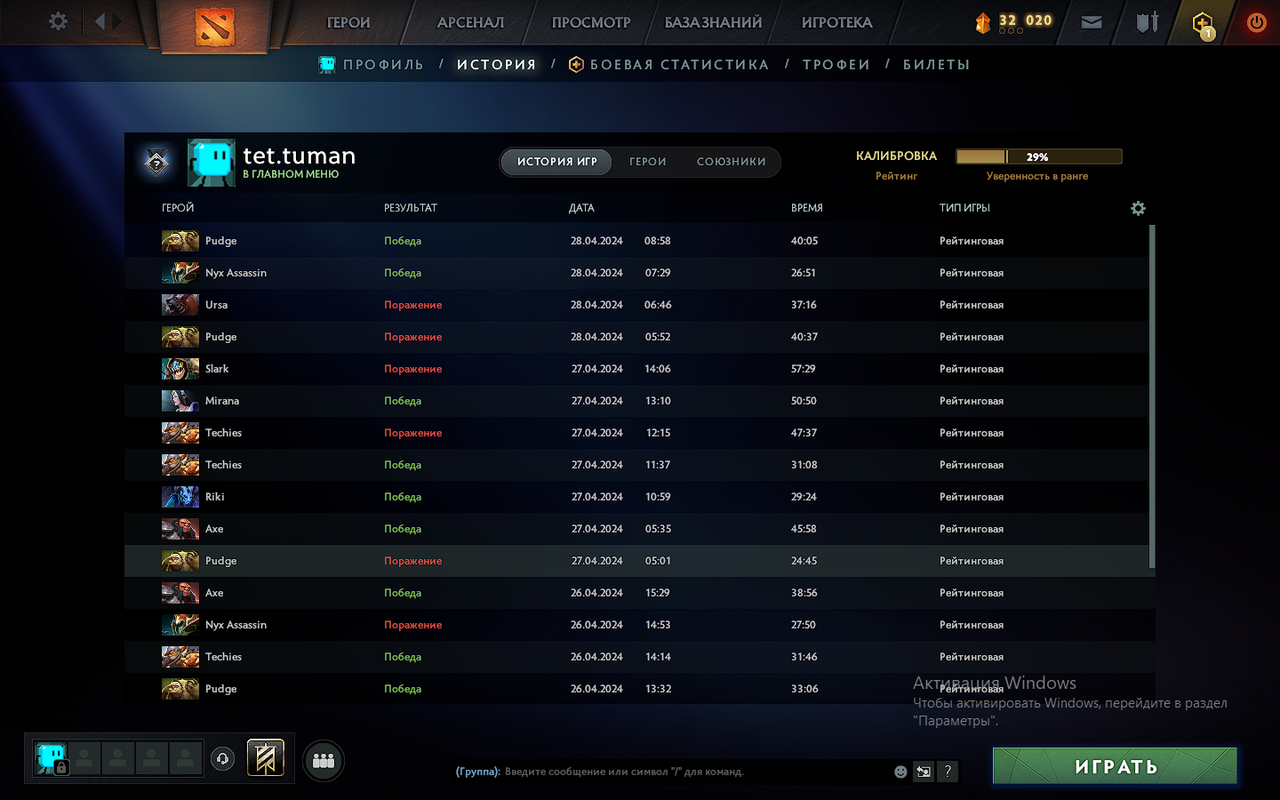
Task: Click the green Играть button
Action: click(x=1115, y=767)
